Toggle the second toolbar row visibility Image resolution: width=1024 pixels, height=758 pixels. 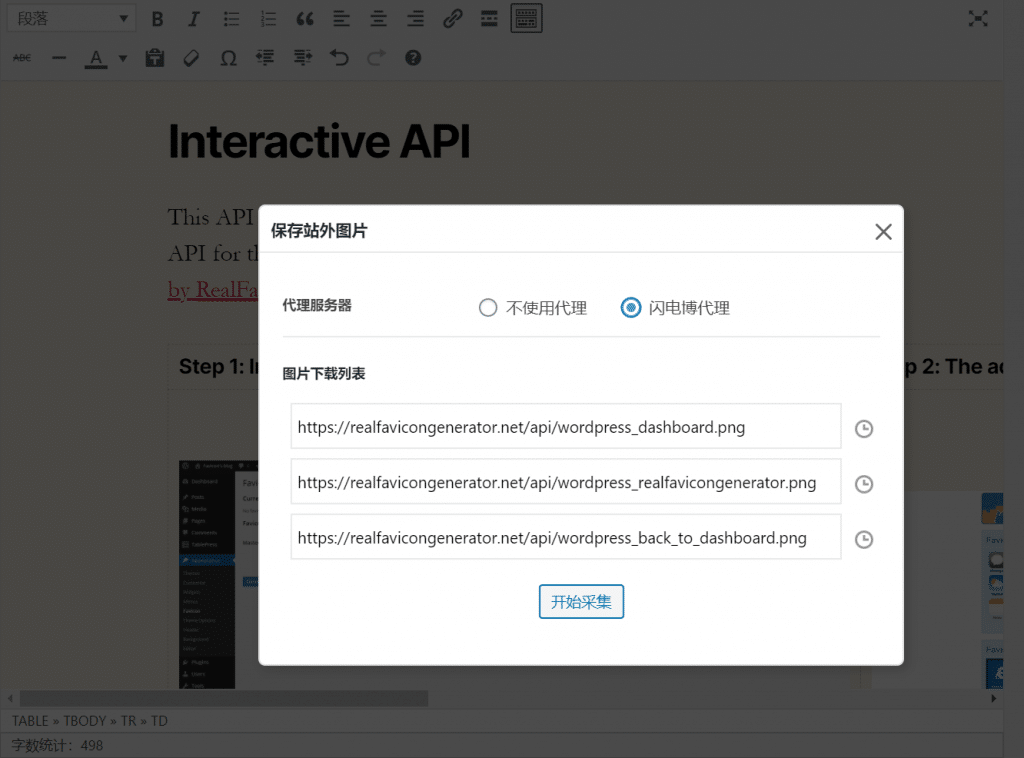[x=526, y=18]
